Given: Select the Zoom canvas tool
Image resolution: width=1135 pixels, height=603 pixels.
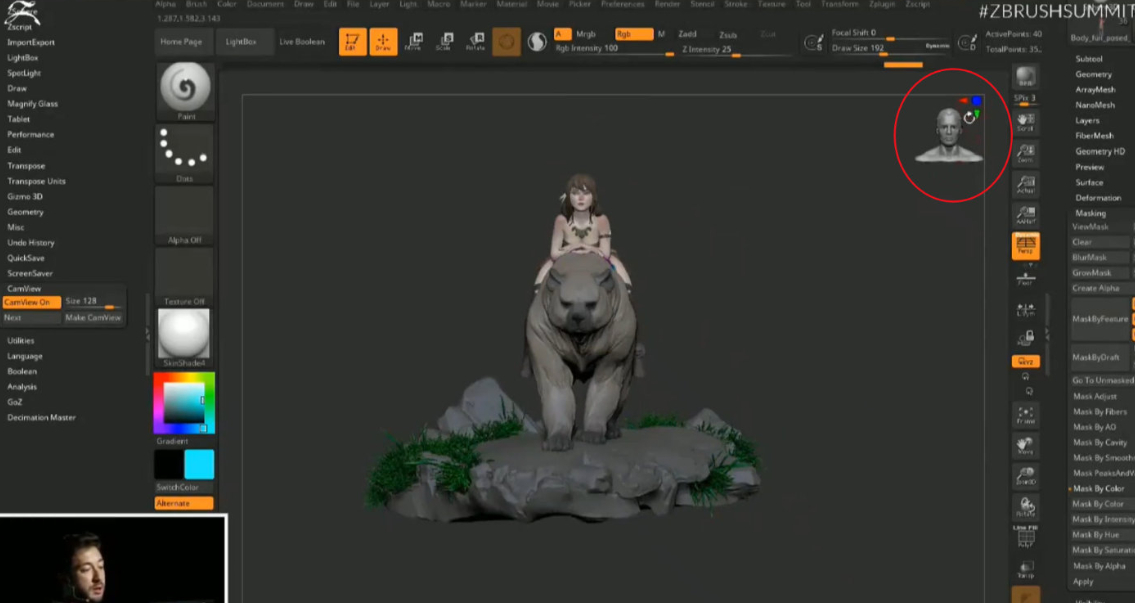Looking at the screenshot, I should (1025, 153).
